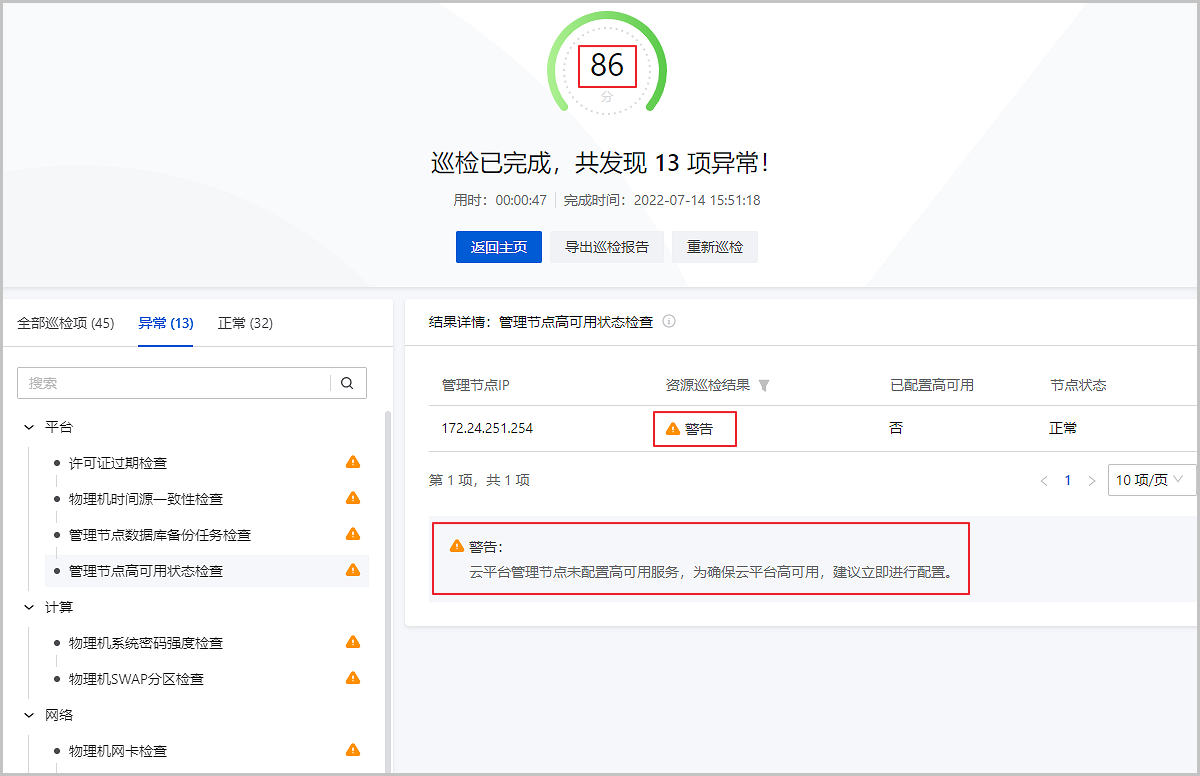Click the 导出巡检报告 button
The image size is (1200, 776).
click(606, 247)
